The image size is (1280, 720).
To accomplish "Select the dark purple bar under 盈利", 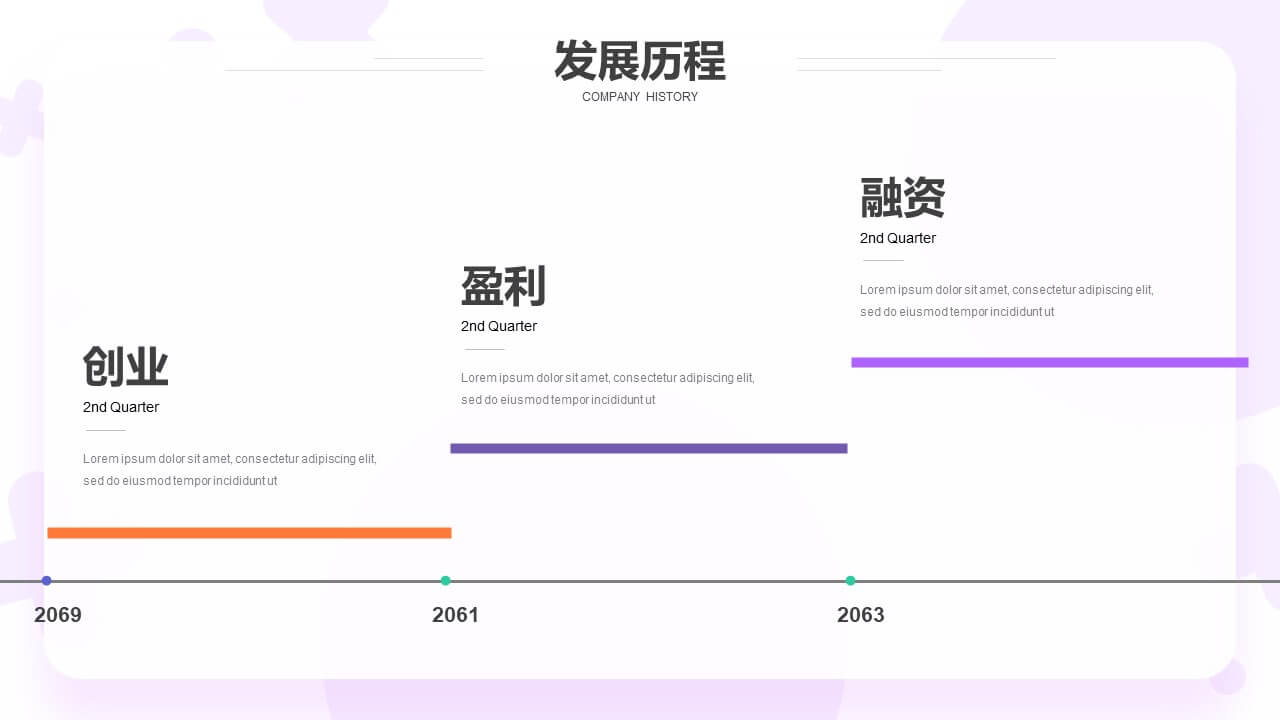I will click(x=649, y=448).
